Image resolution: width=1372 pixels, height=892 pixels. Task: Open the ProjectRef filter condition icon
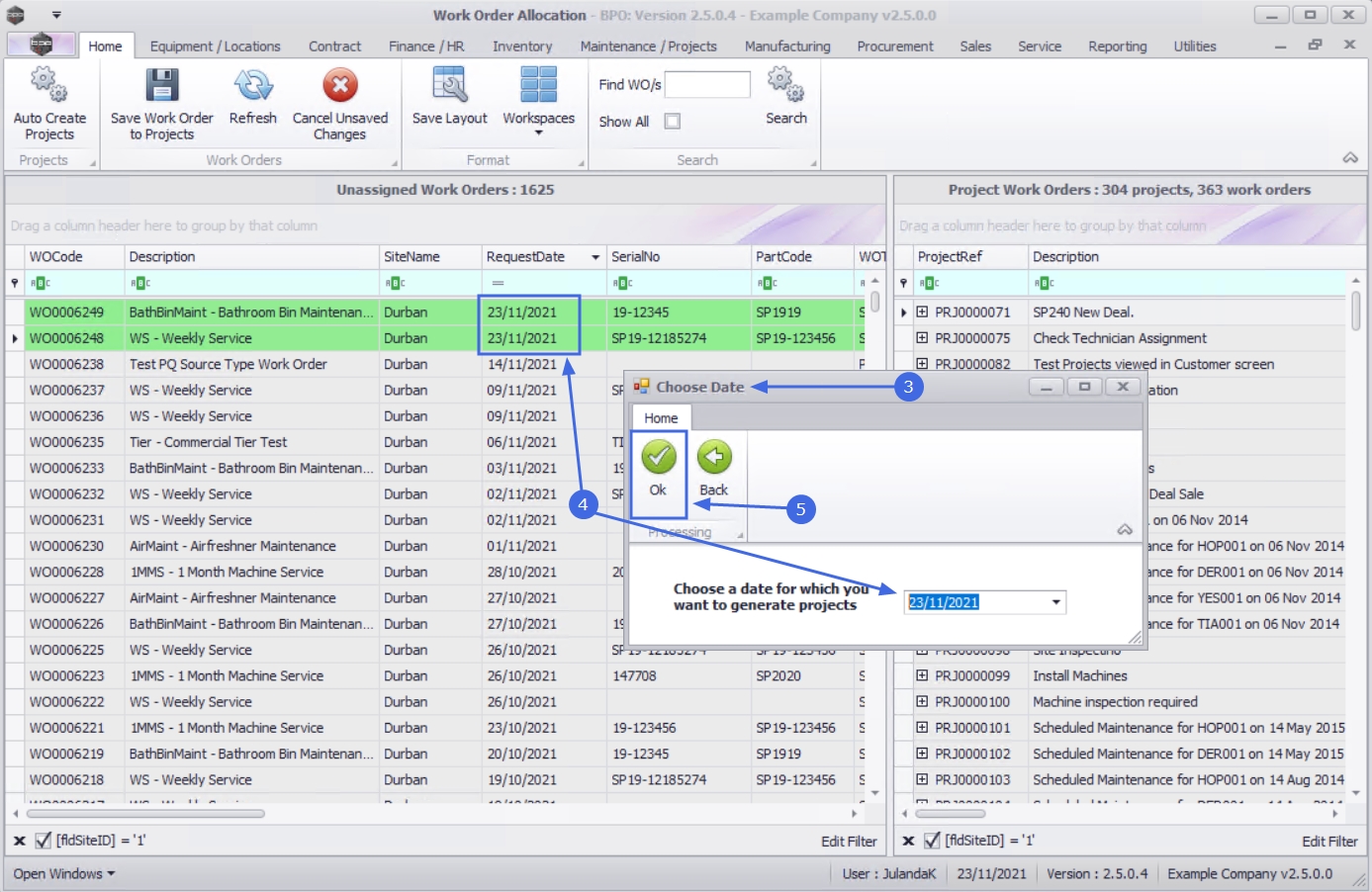930,283
